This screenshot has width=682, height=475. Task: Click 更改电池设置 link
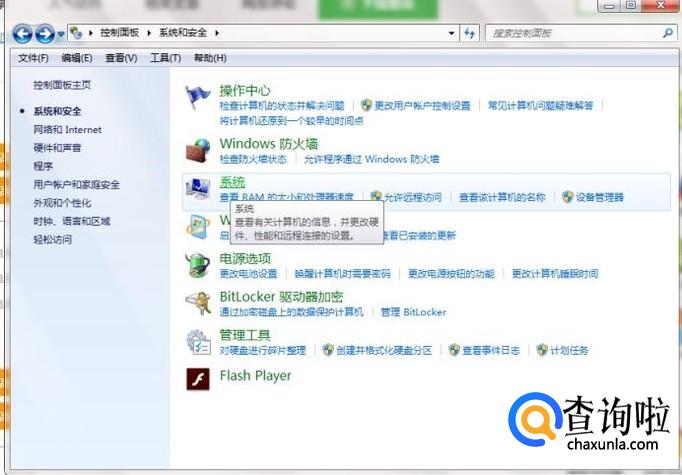(x=248, y=274)
